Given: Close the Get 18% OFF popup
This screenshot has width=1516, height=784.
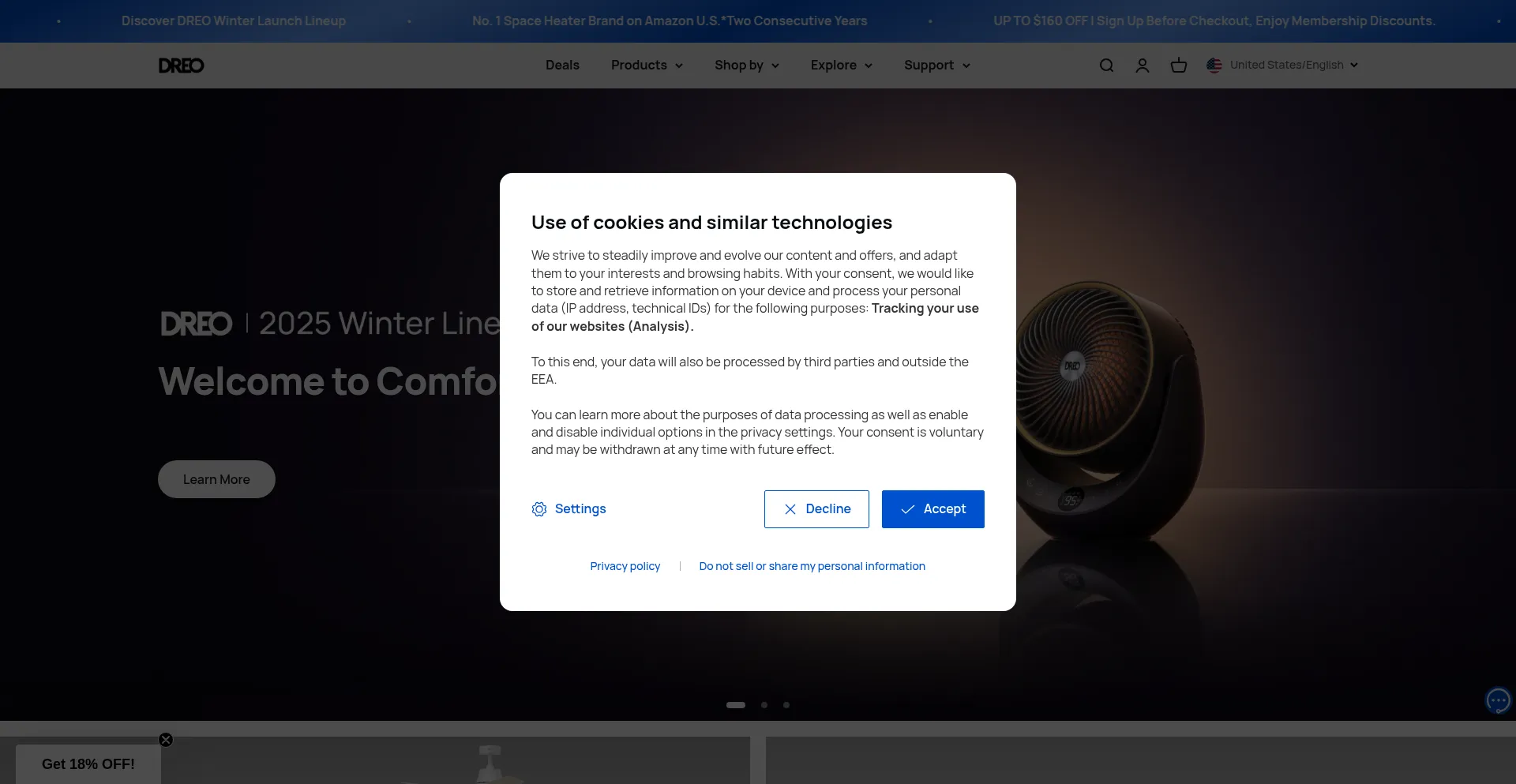Looking at the screenshot, I should [166, 740].
